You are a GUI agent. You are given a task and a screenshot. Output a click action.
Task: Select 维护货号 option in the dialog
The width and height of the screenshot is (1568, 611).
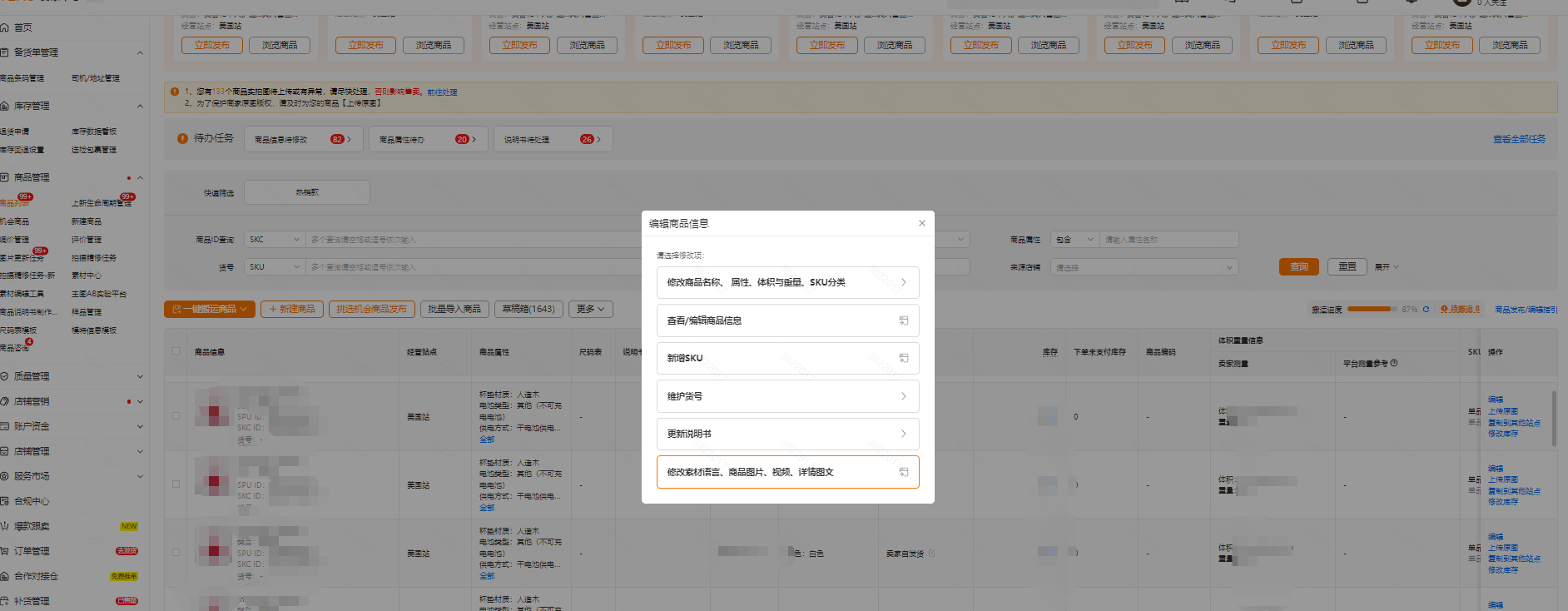(x=787, y=396)
